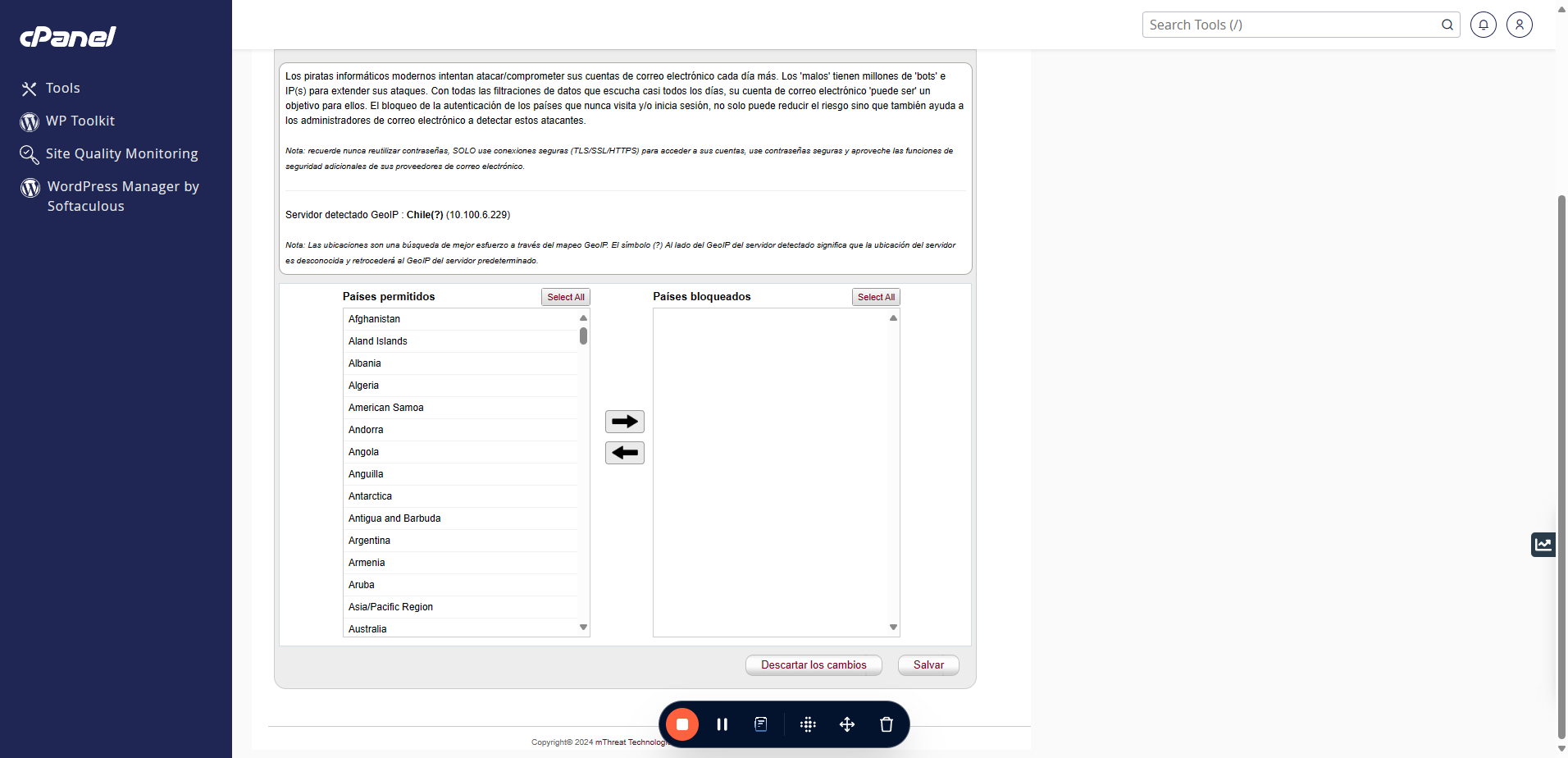Click the recorder dotted grid icon
The width and height of the screenshot is (1568, 758).
point(808,724)
